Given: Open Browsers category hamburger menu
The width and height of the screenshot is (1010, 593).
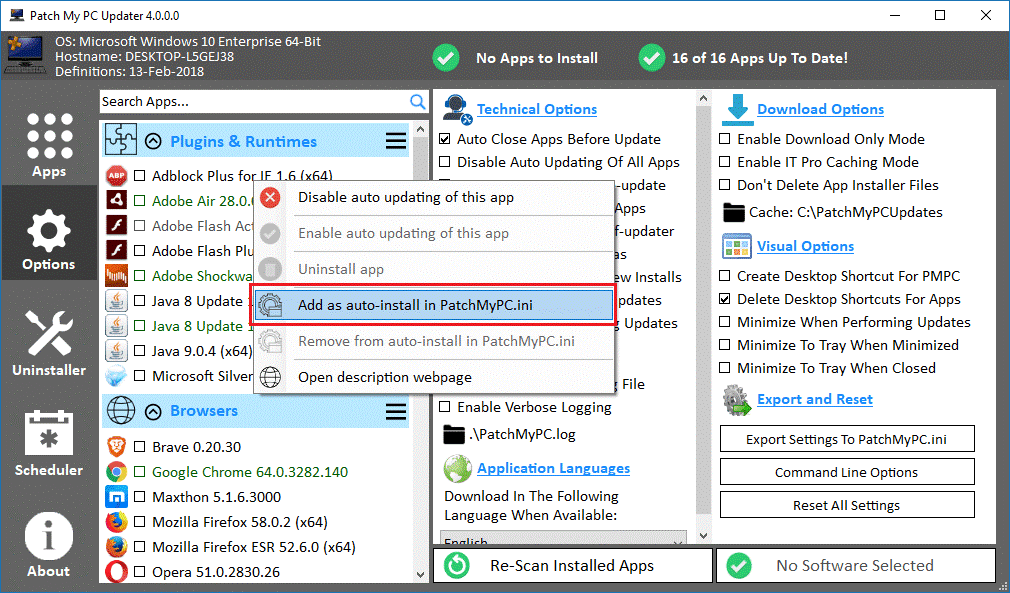Looking at the screenshot, I should point(395,411).
